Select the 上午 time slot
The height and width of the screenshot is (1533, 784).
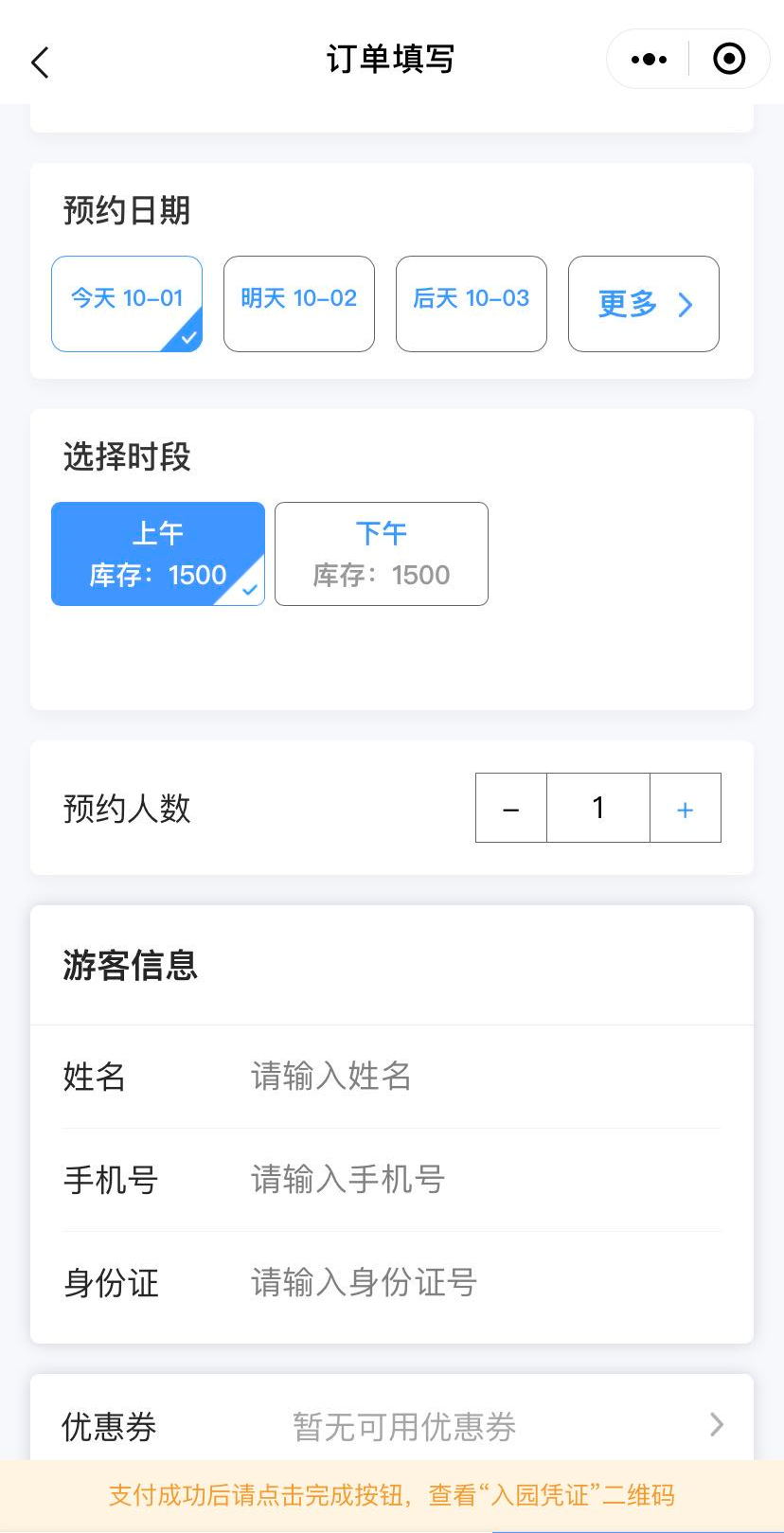click(158, 554)
